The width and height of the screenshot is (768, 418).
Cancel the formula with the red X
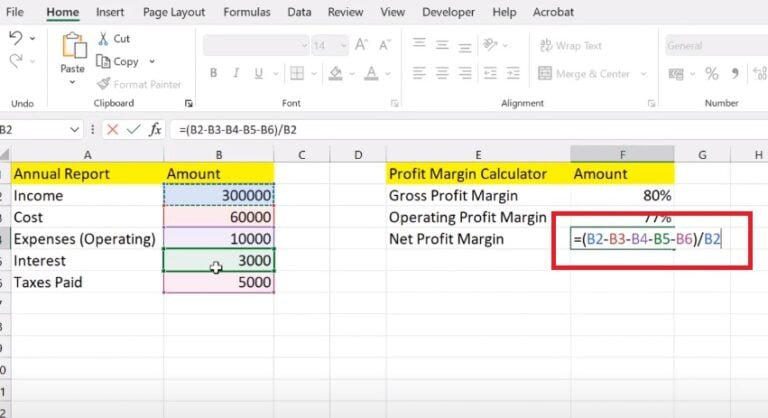tap(112, 129)
